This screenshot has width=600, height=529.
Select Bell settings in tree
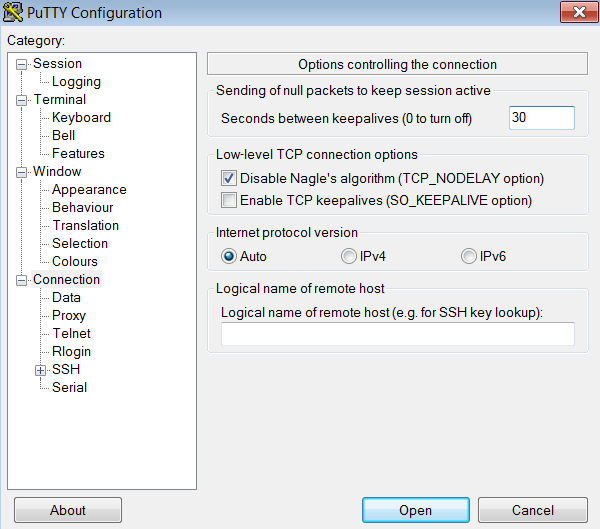click(64, 136)
